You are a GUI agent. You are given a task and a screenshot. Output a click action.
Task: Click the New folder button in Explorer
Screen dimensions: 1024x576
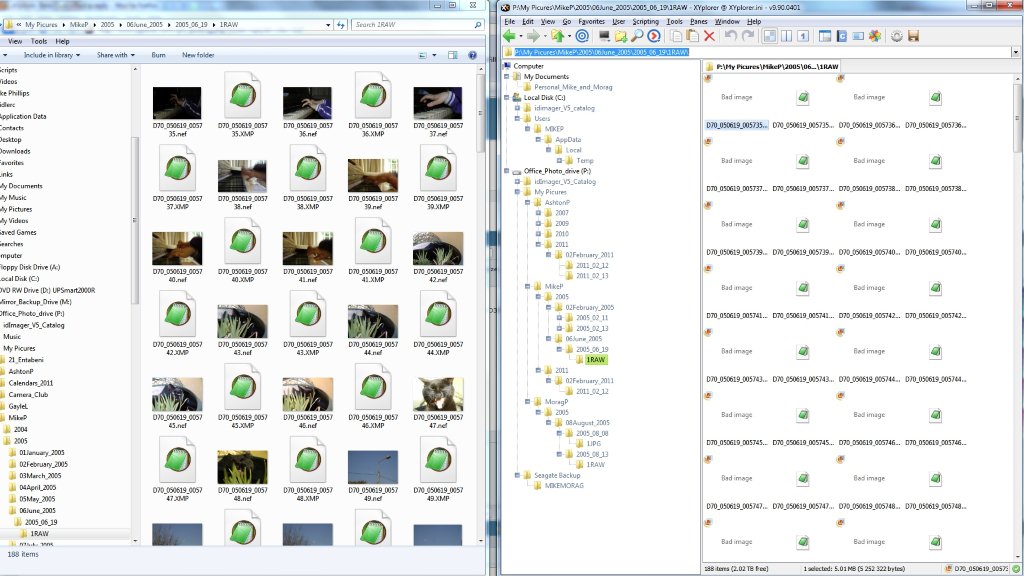[198, 55]
